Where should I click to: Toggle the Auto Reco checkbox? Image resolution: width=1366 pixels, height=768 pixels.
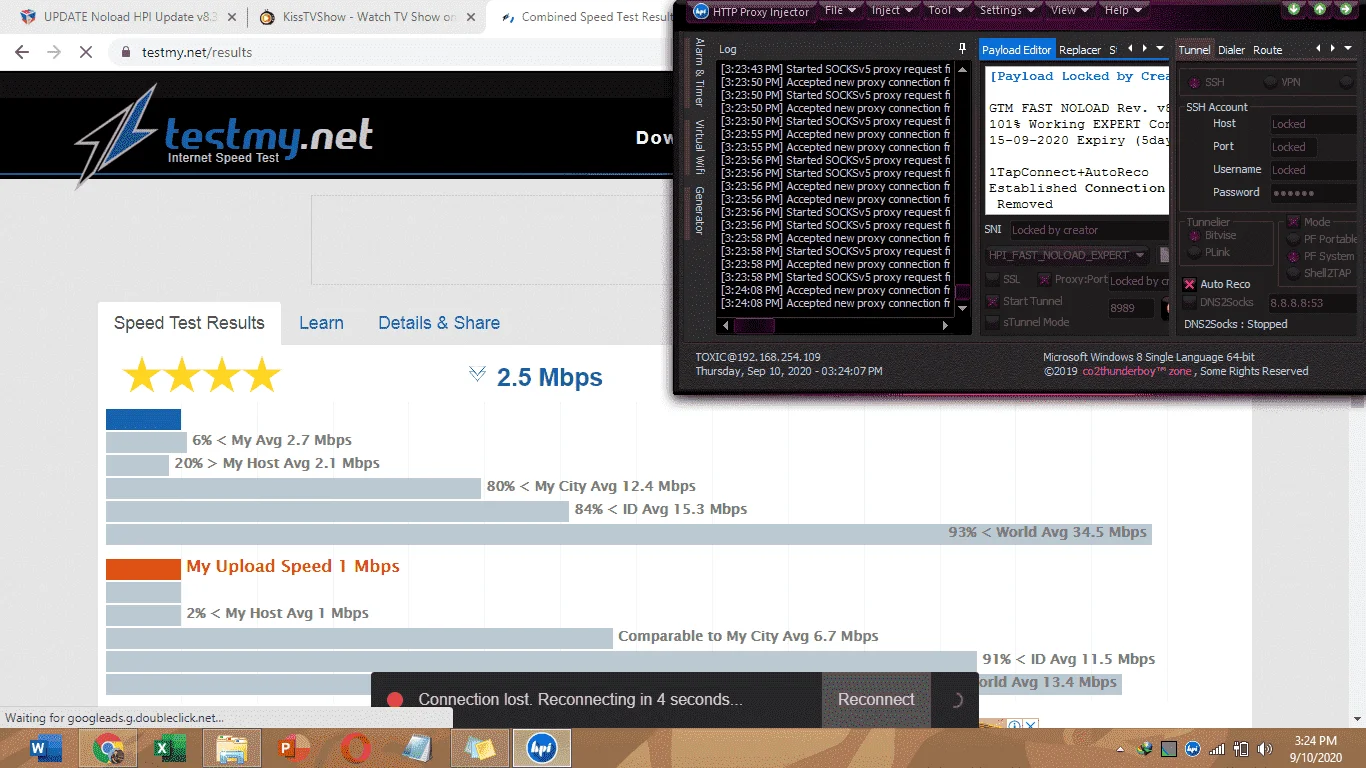(1190, 284)
